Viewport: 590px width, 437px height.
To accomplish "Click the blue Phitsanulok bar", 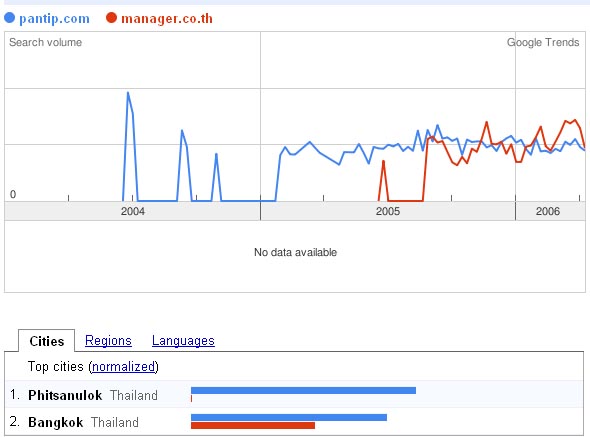I will pos(303,390).
